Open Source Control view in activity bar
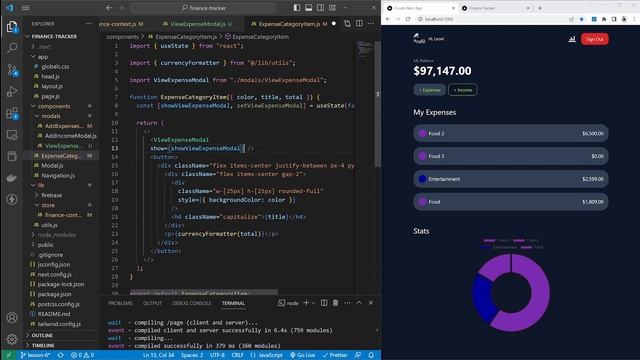 [x=12, y=70]
